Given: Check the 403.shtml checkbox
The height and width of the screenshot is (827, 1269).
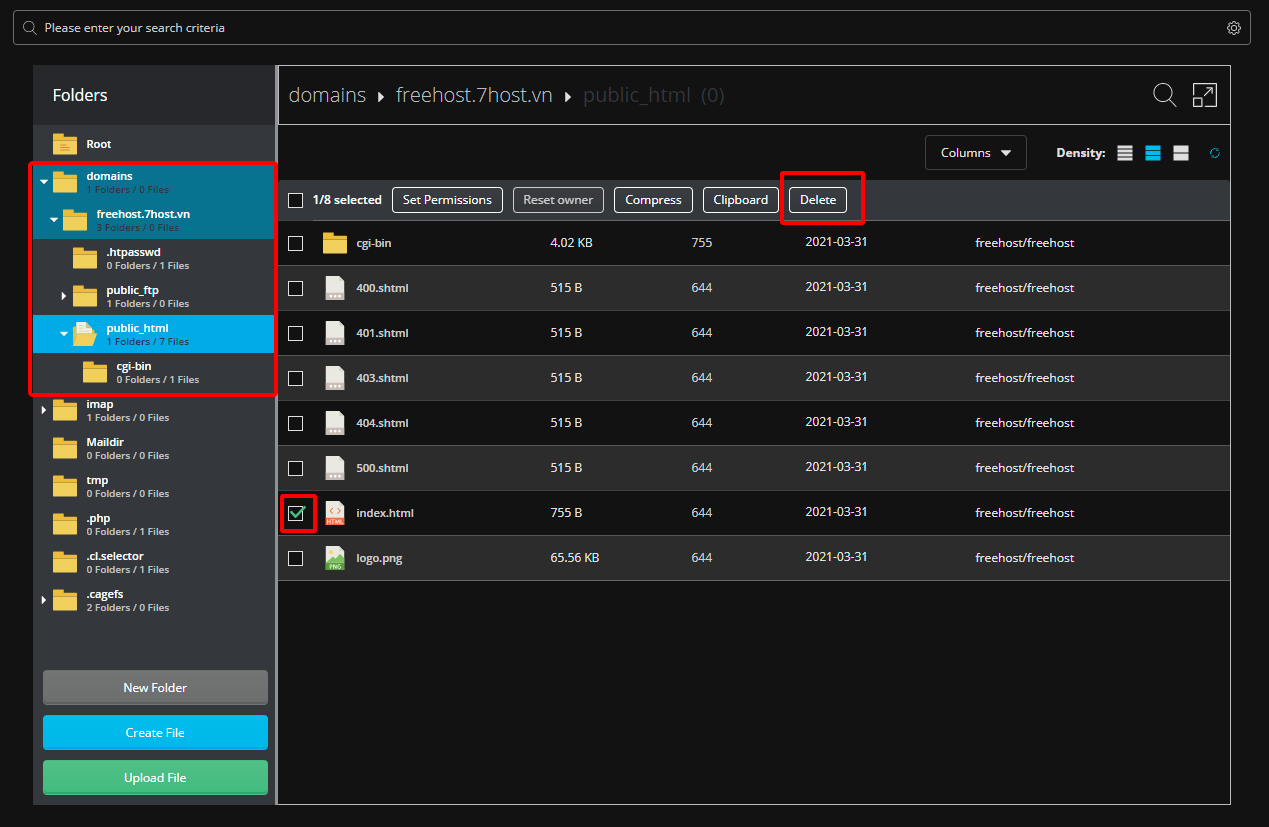Looking at the screenshot, I should (295, 378).
